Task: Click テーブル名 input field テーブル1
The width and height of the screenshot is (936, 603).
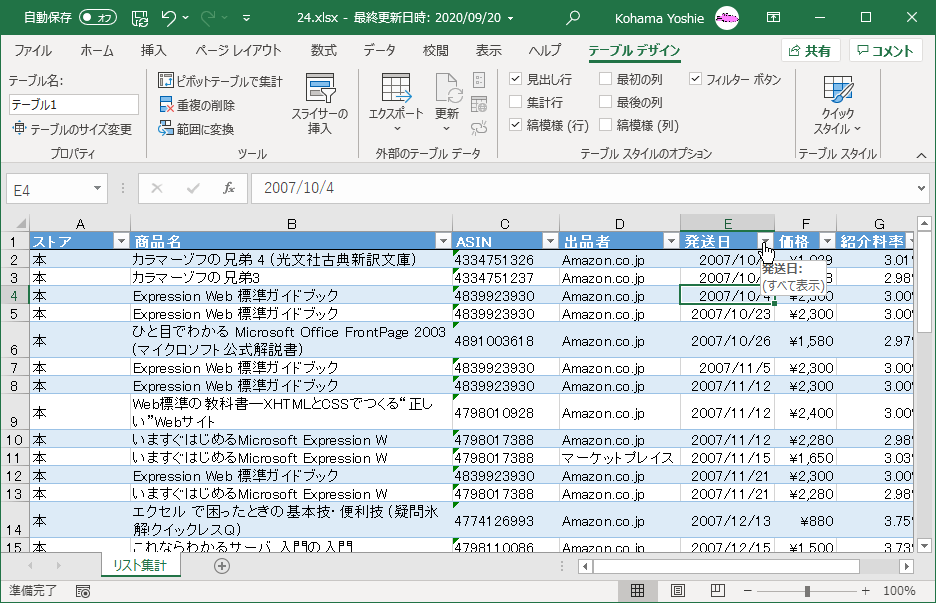Action: (73, 104)
